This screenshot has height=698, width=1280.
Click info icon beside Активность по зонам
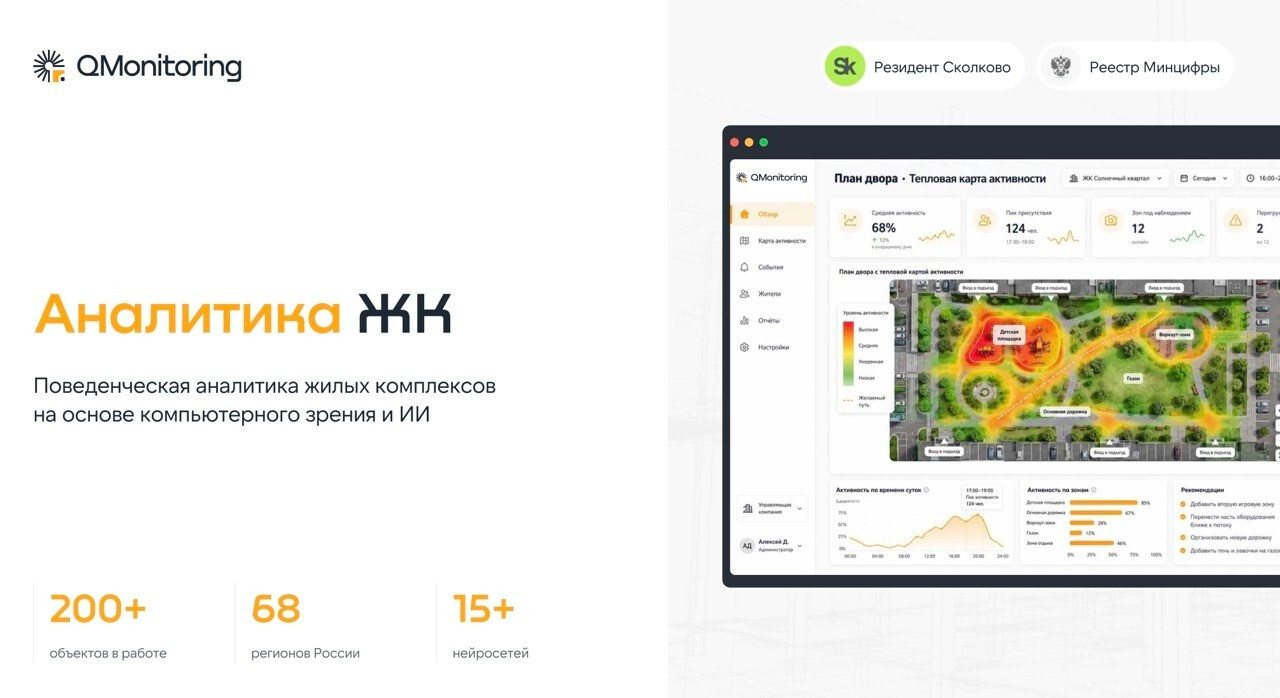coord(1093,490)
